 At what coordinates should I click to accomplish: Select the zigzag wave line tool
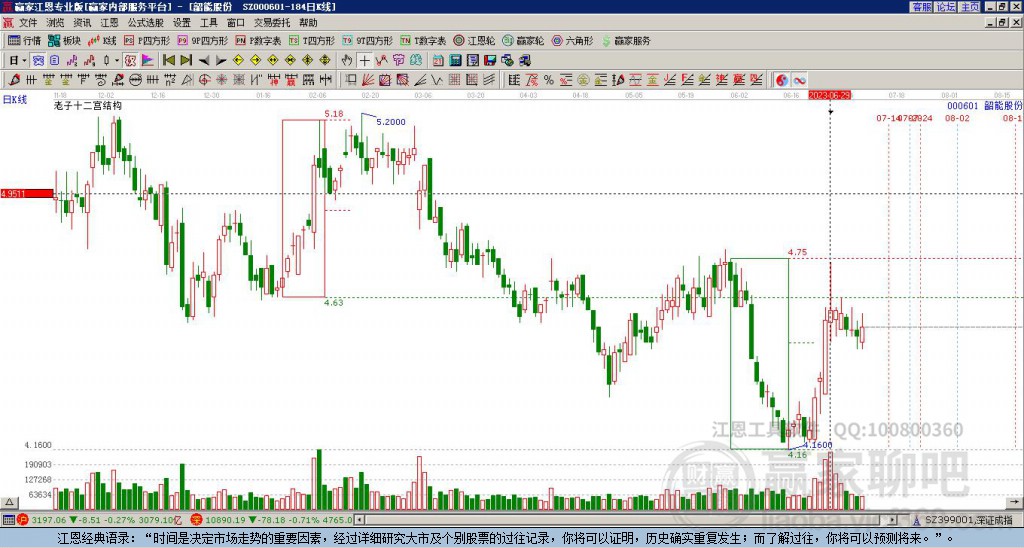pyautogui.click(x=437, y=80)
